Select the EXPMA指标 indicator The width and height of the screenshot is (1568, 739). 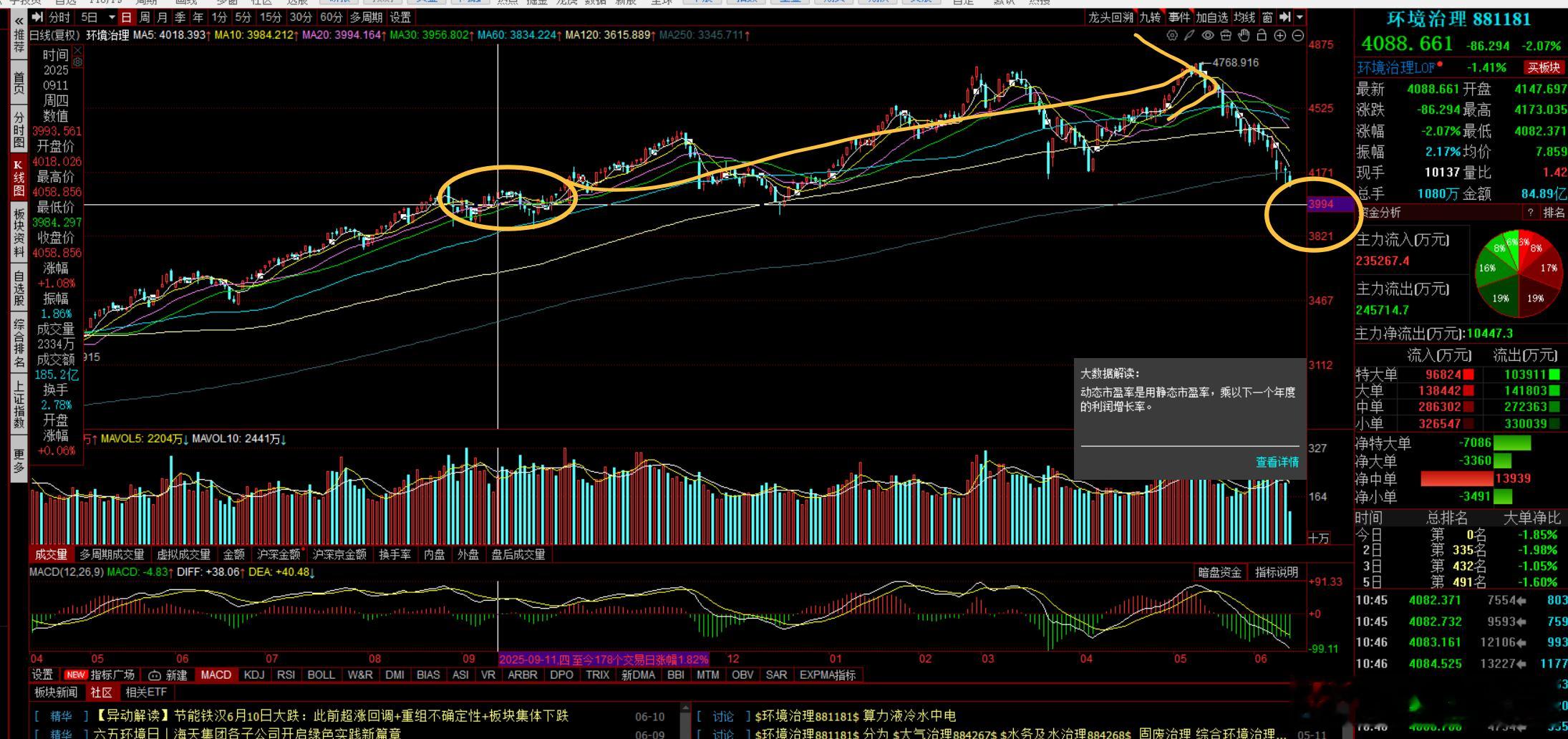pyautogui.click(x=827, y=675)
